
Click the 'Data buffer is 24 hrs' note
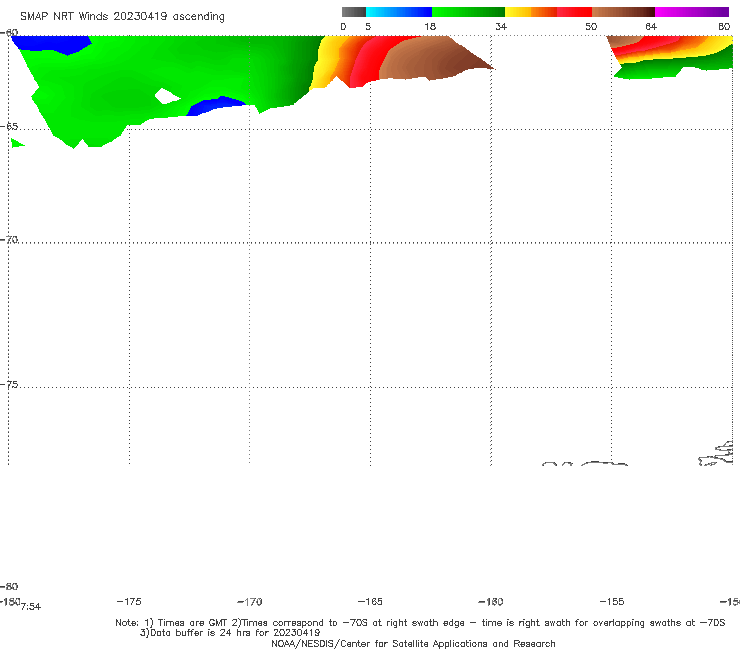[x=230, y=633]
